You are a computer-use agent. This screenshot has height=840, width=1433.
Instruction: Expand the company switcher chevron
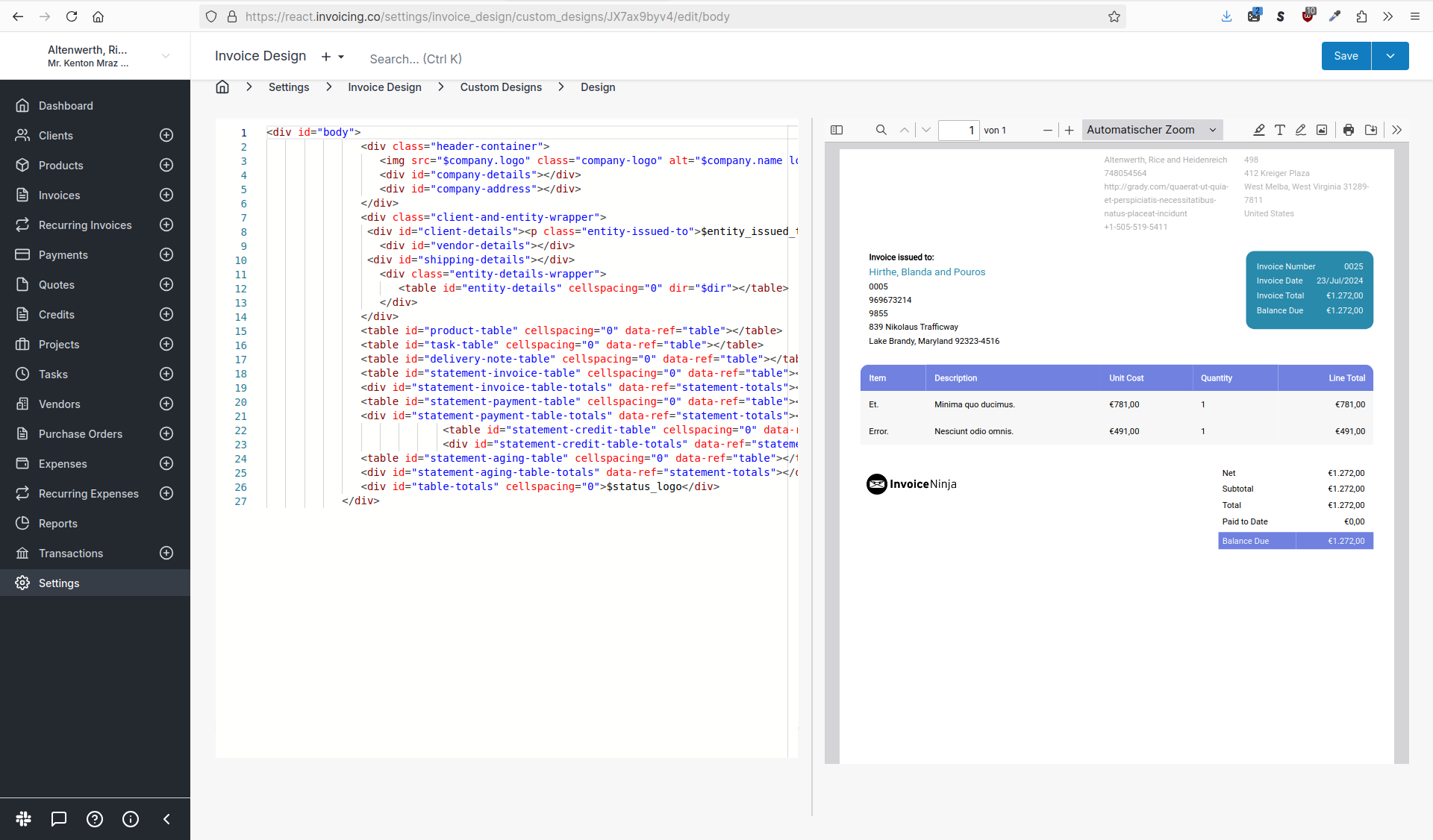[x=166, y=56]
